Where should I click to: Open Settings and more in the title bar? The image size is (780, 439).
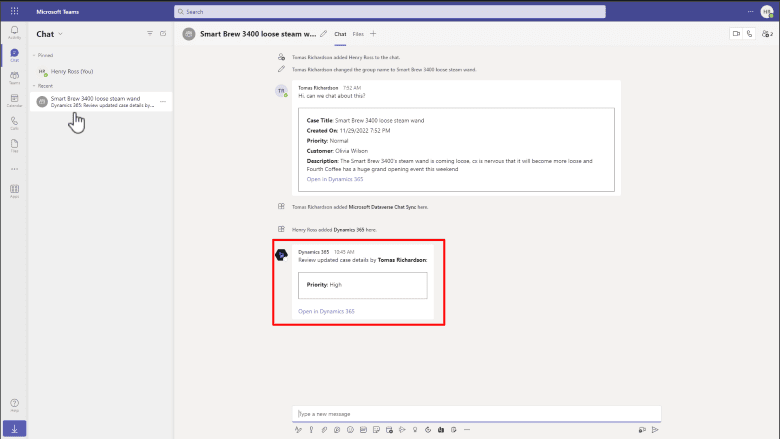pos(750,11)
